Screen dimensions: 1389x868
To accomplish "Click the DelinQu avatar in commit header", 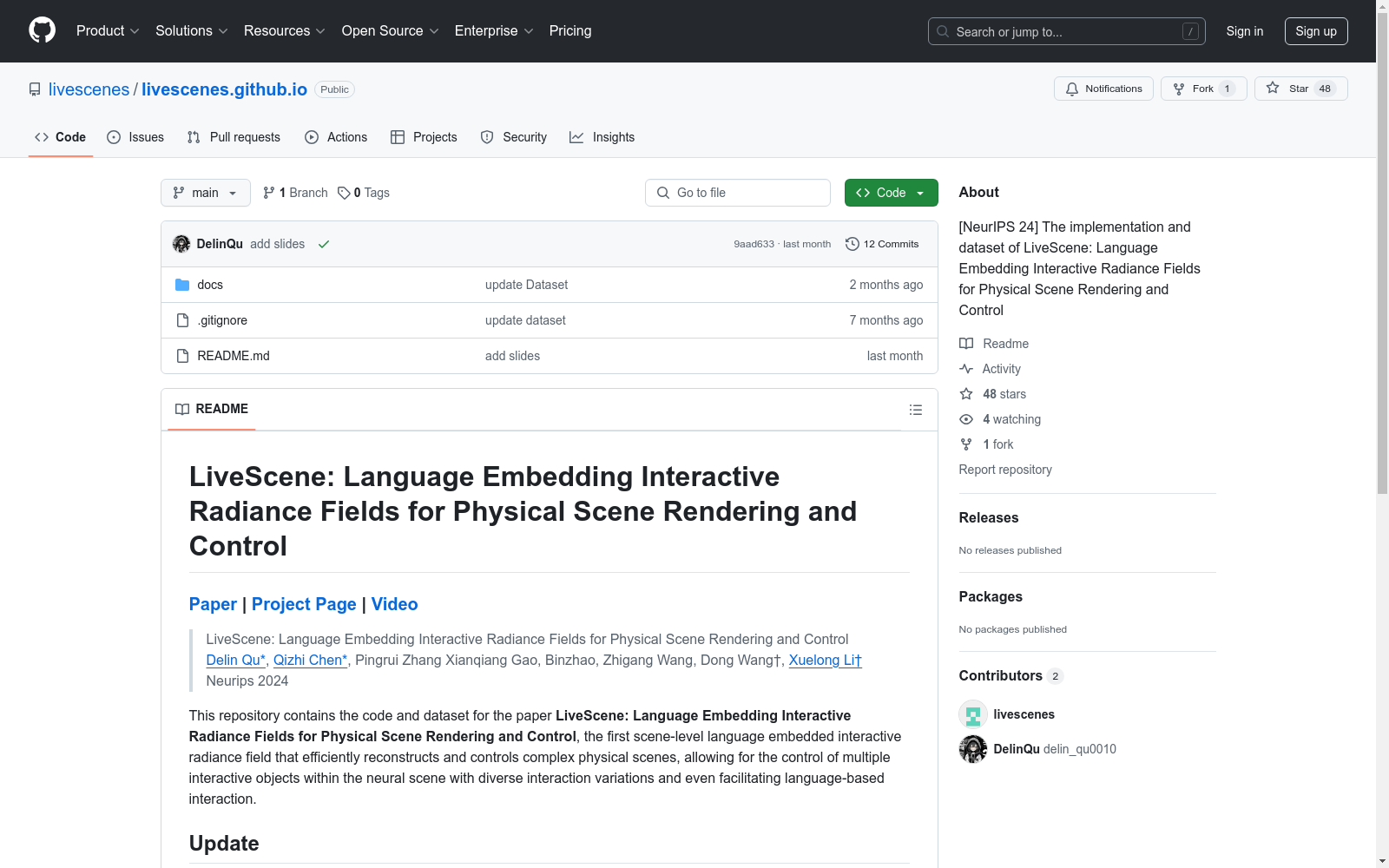I will [181, 244].
